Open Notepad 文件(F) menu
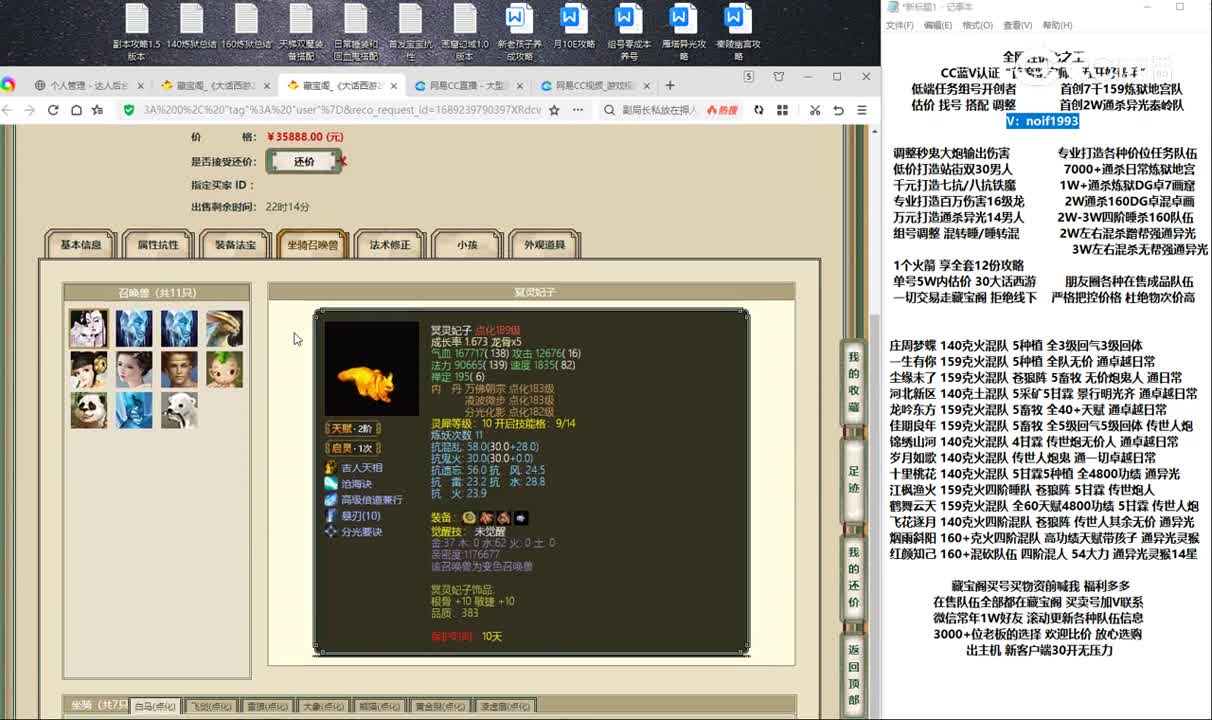 pyautogui.click(x=899, y=25)
